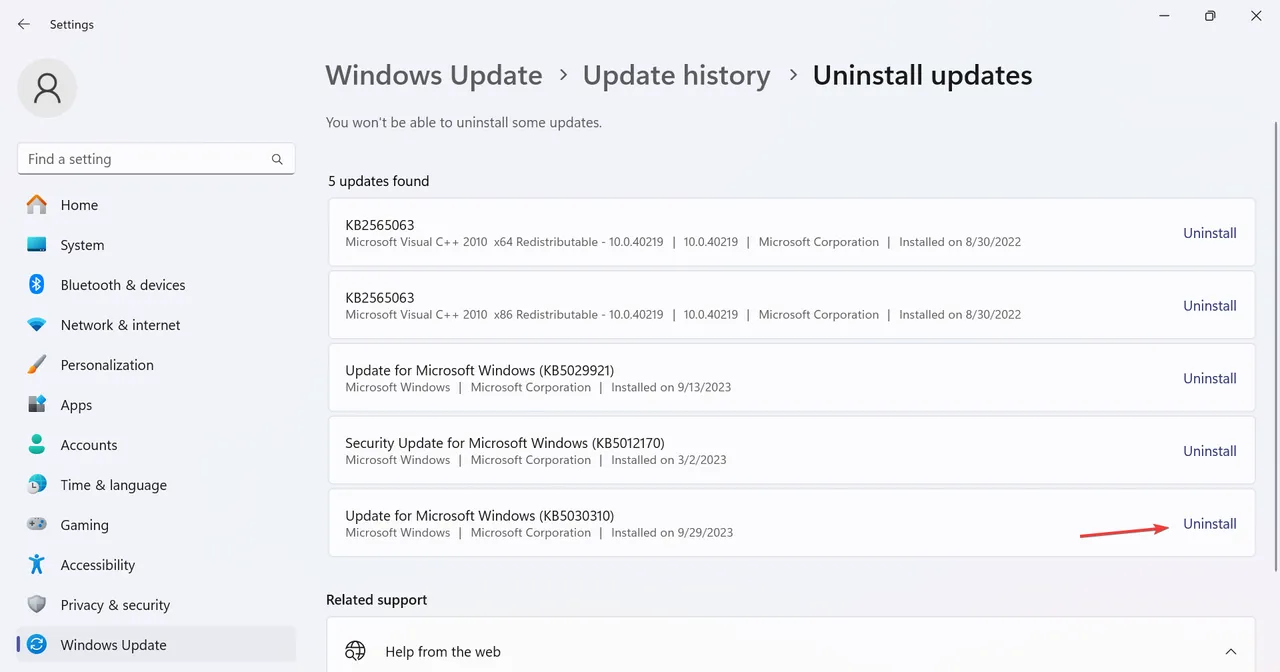Go to Time & language
This screenshot has width=1280, height=672.
(156, 485)
